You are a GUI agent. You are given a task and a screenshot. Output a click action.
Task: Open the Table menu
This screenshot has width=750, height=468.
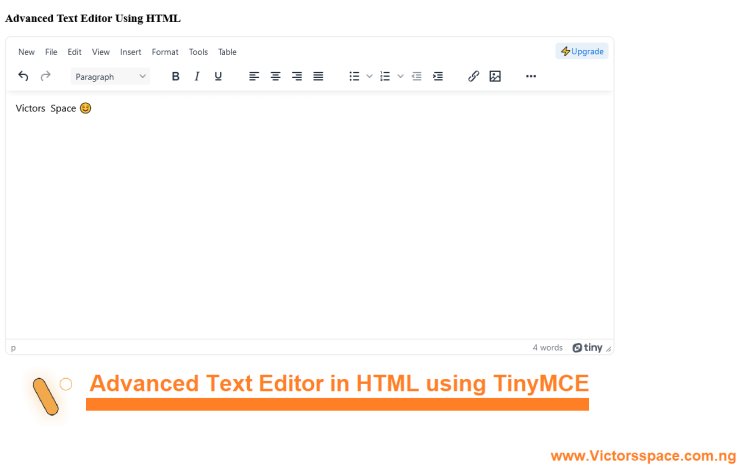[227, 52]
